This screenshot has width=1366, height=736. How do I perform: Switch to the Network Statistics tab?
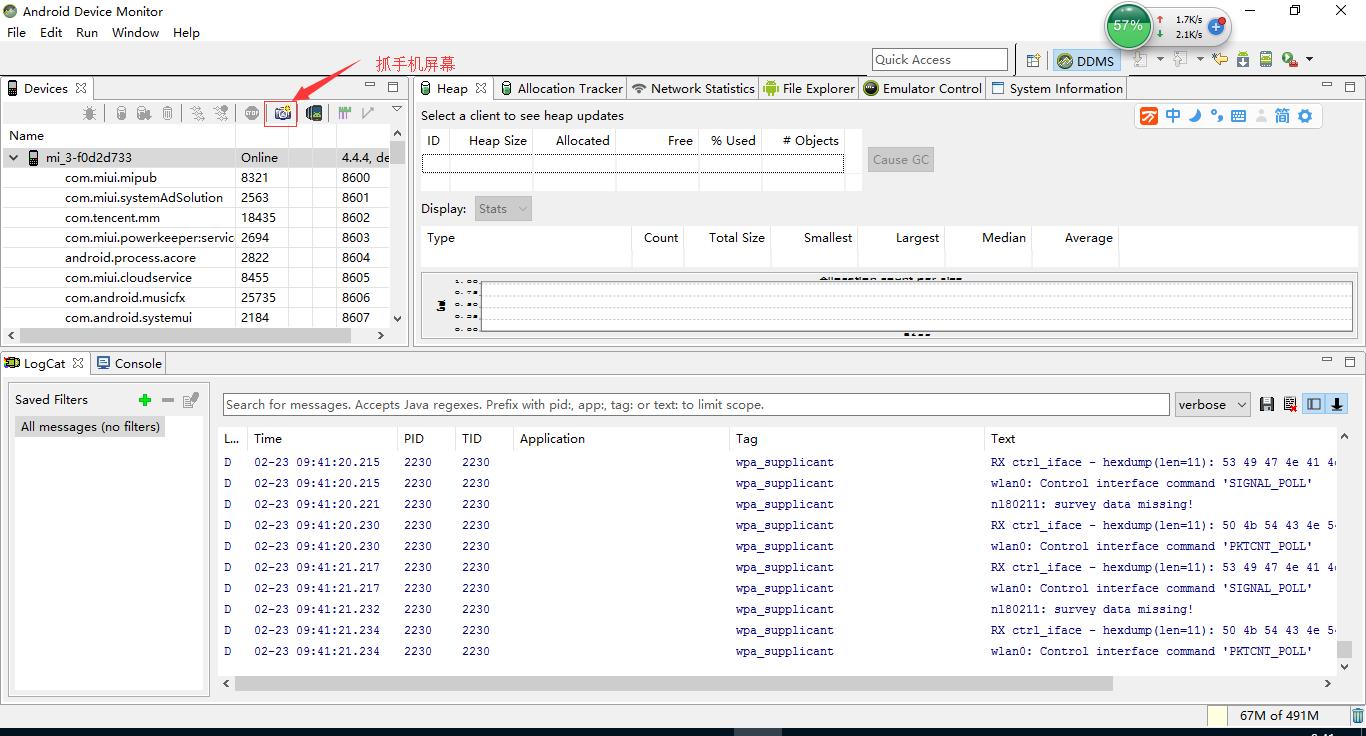point(693,88)
